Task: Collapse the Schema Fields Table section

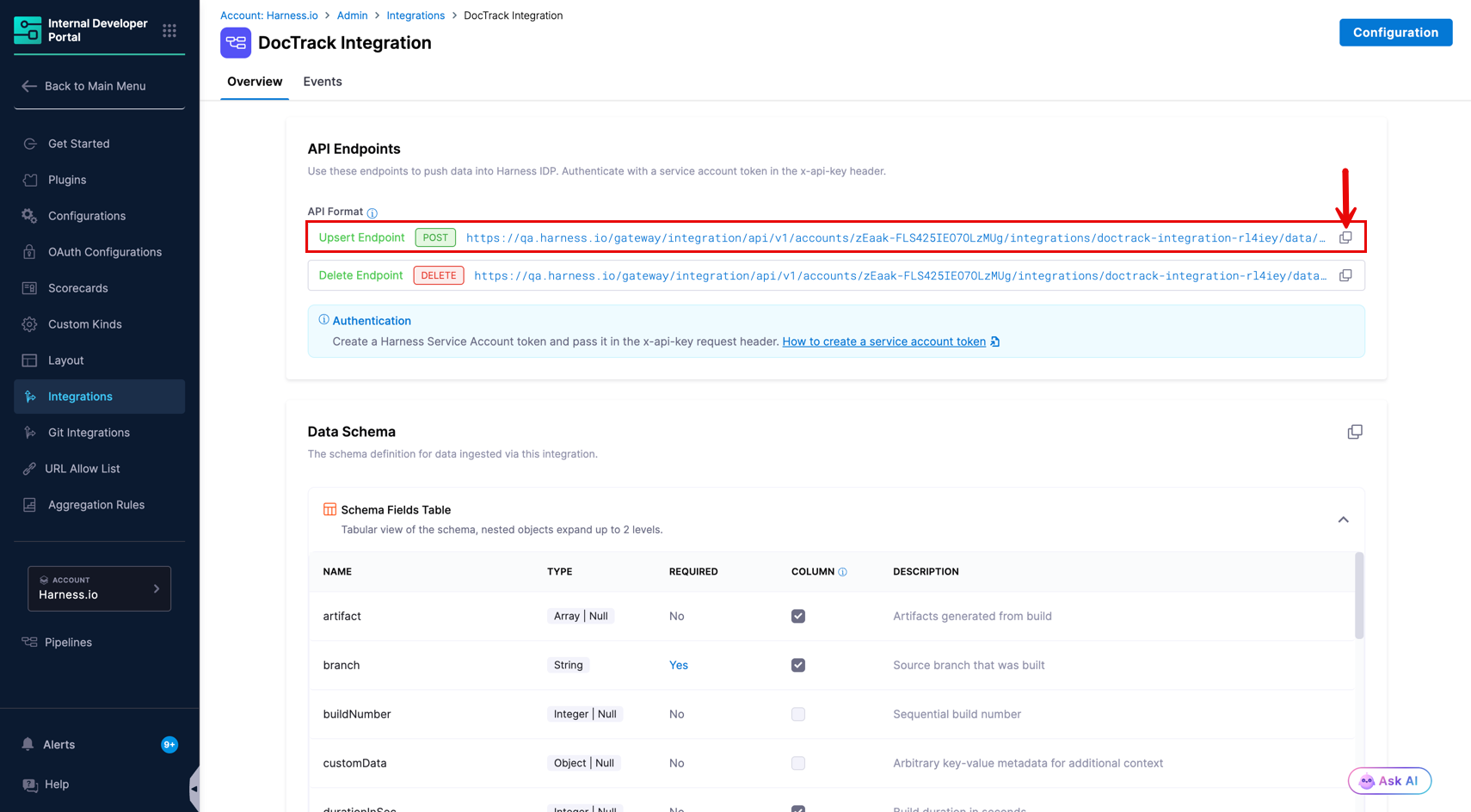Action: pos(1344,520)
